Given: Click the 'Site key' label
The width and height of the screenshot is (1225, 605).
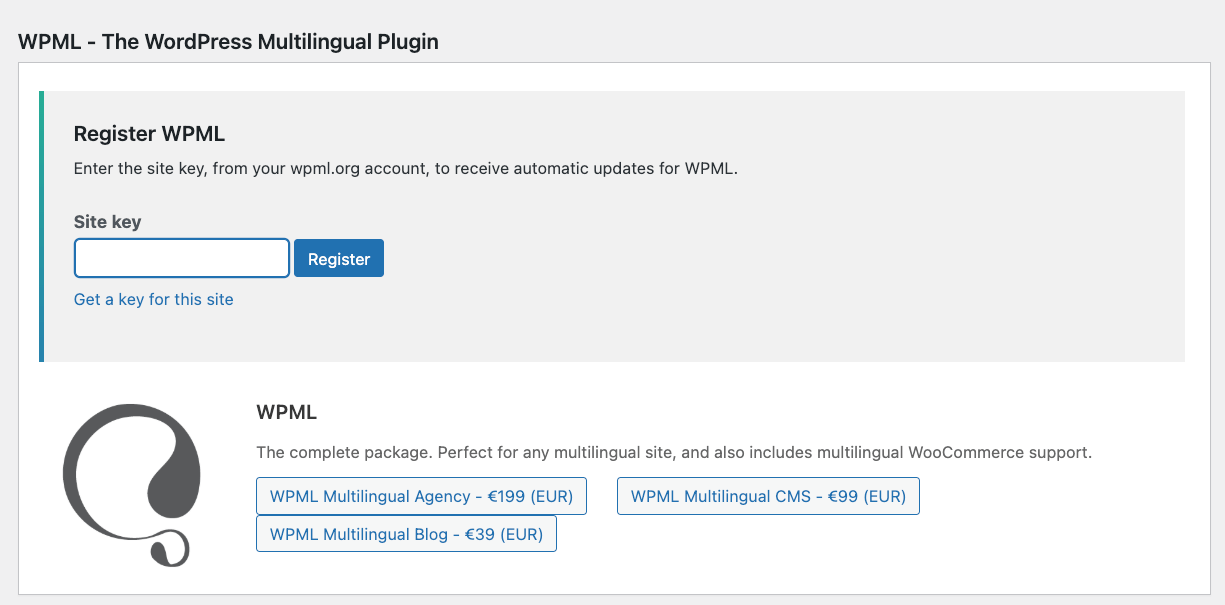Looking at the screenshot, I should coord(107,222).
